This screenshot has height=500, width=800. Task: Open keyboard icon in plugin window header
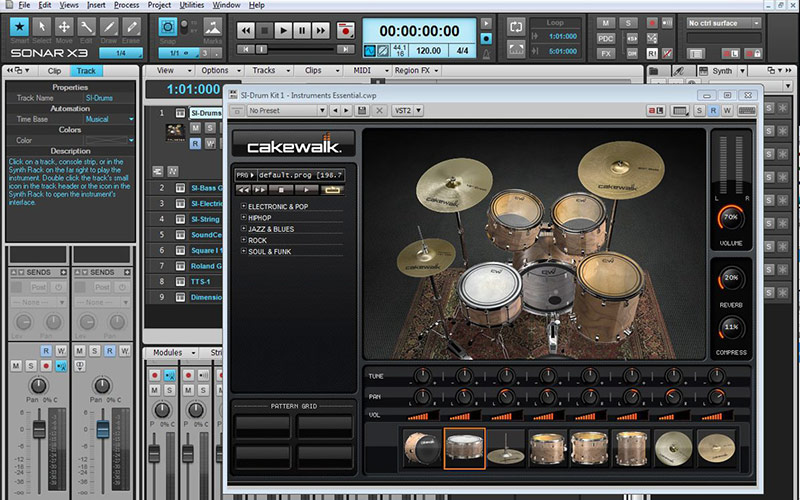[745, 110]
